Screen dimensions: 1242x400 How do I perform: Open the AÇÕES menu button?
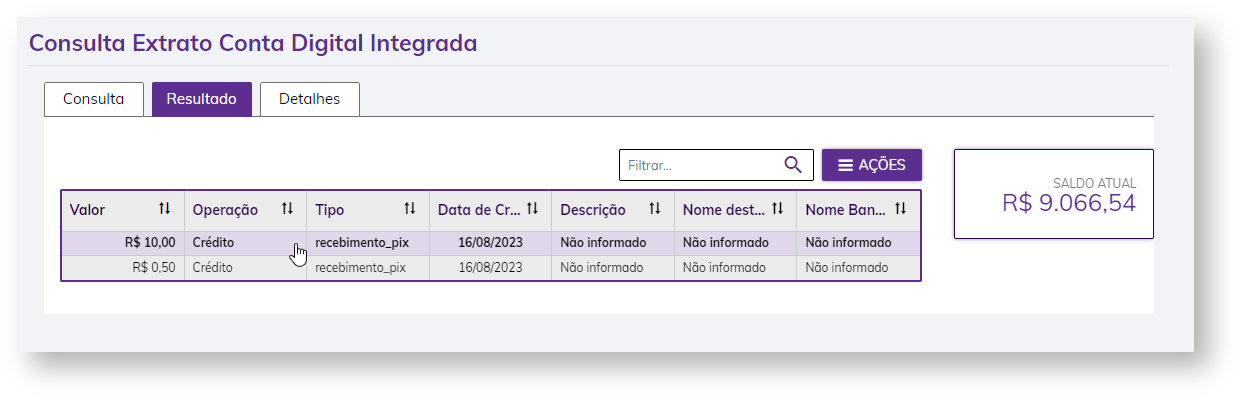pyautogui.click(x=871, y=165)
